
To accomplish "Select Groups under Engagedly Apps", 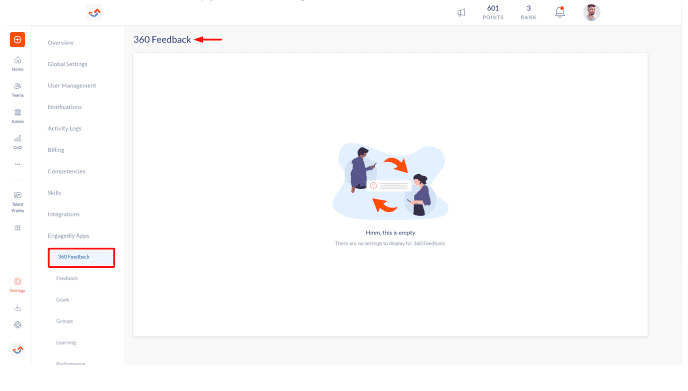I will coord(64,321).
